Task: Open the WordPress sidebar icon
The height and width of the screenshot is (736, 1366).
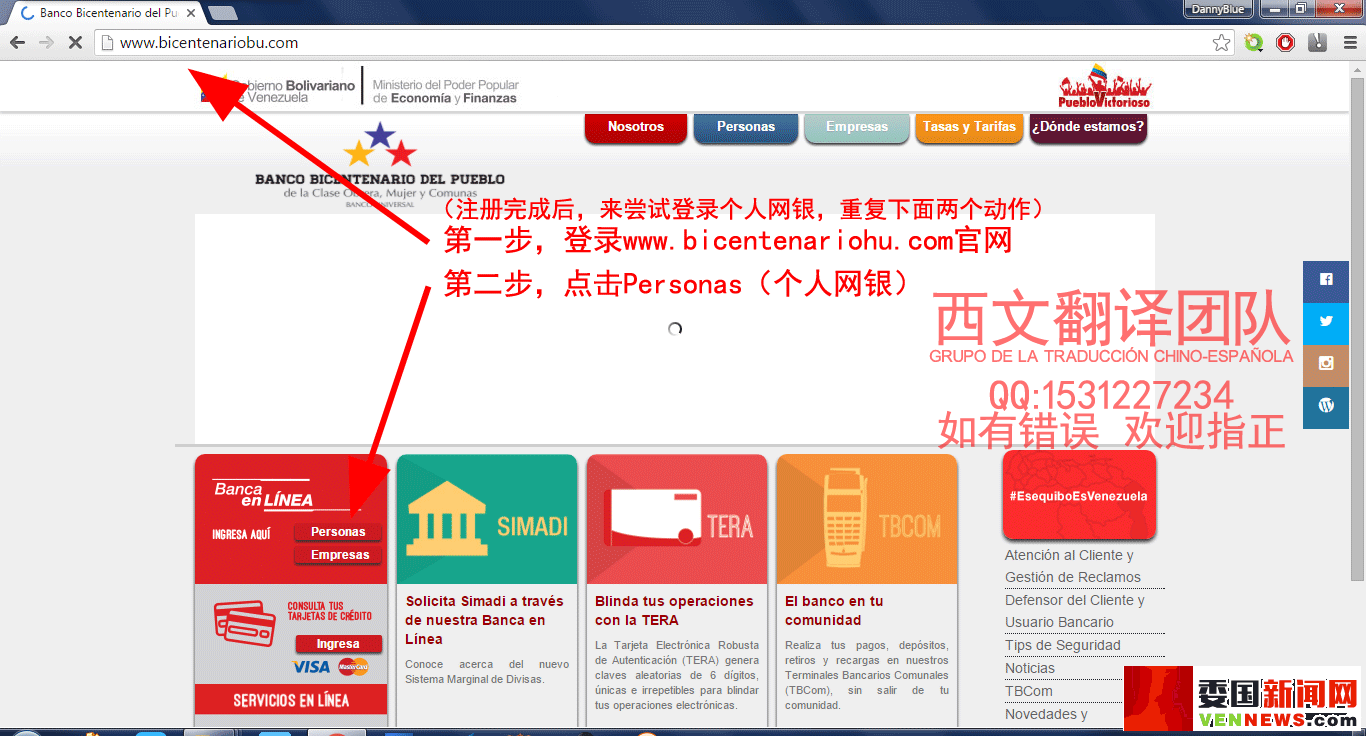Action: click(1326, 406)
